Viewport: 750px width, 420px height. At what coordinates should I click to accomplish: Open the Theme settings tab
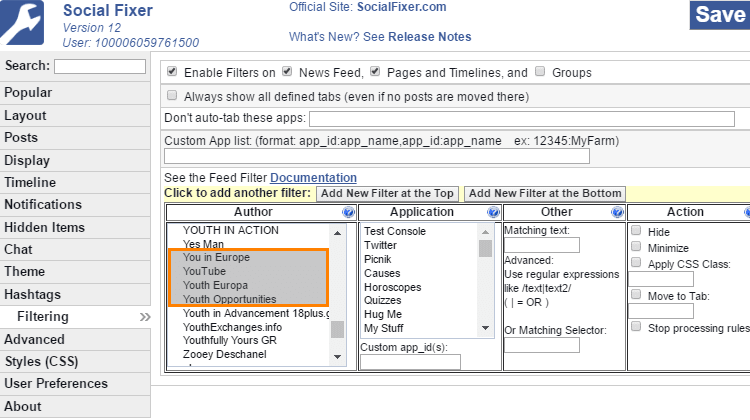[x=75, y=272]
